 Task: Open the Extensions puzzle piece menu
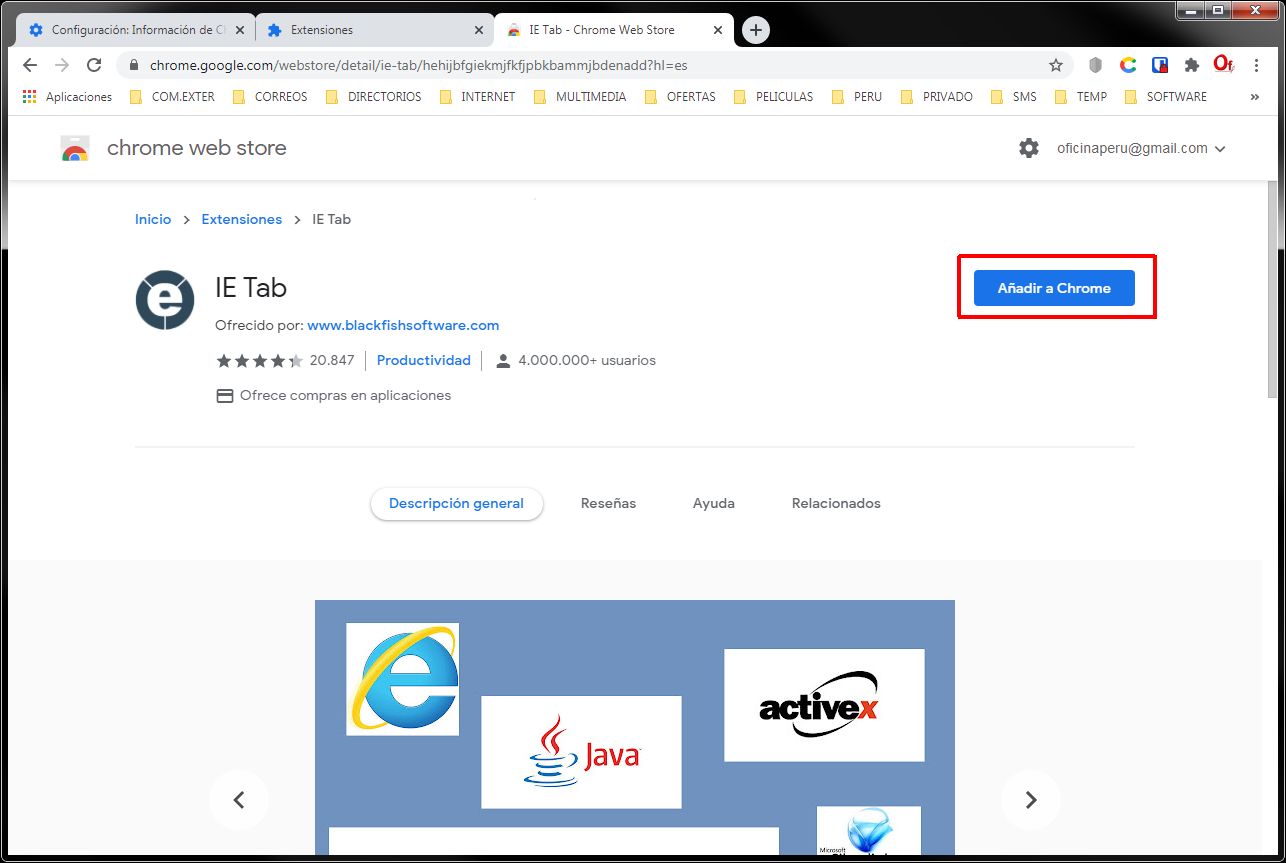point(1191,65)
